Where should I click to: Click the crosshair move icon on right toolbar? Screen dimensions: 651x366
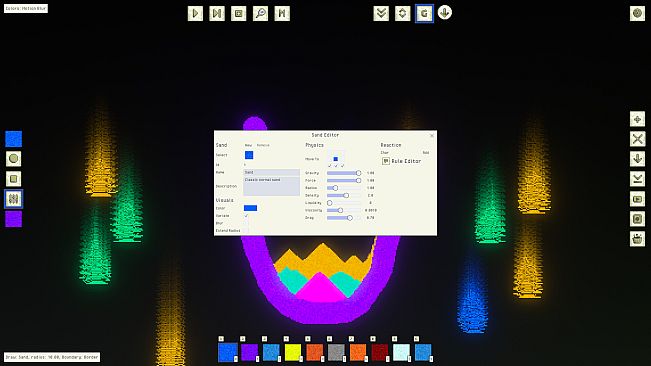point(637,119)
